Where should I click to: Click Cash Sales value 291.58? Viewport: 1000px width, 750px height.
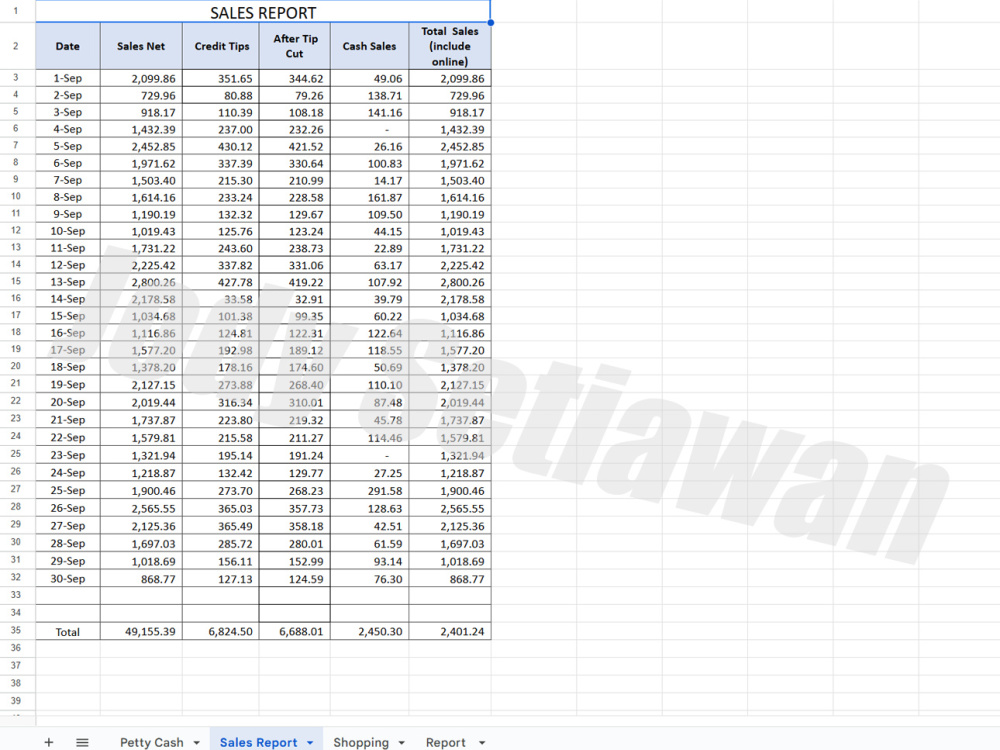tap(369, 491)
